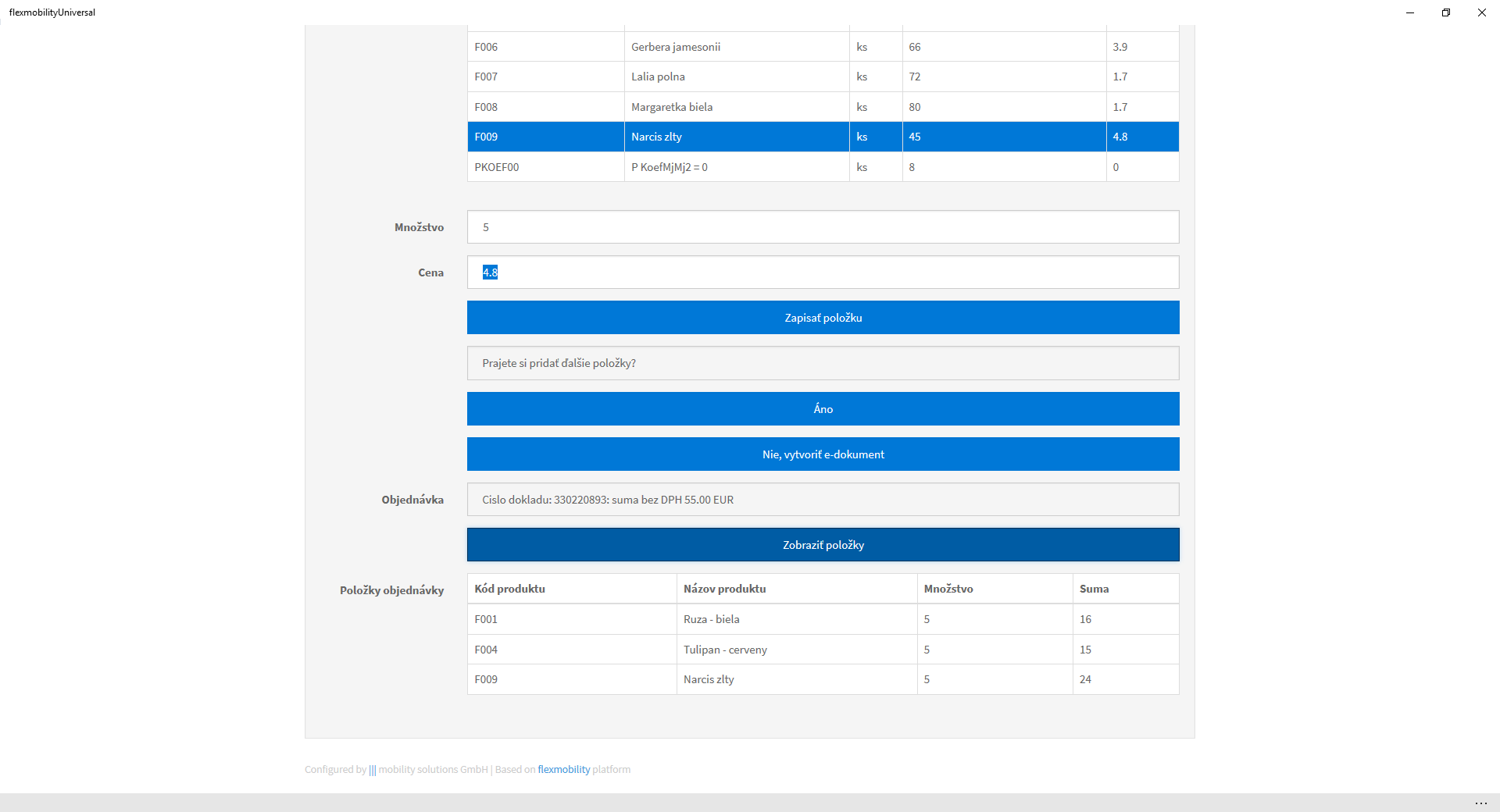1500x812 pixels.
Task: Click the Zapisať položku button
Action: (823, 318)
